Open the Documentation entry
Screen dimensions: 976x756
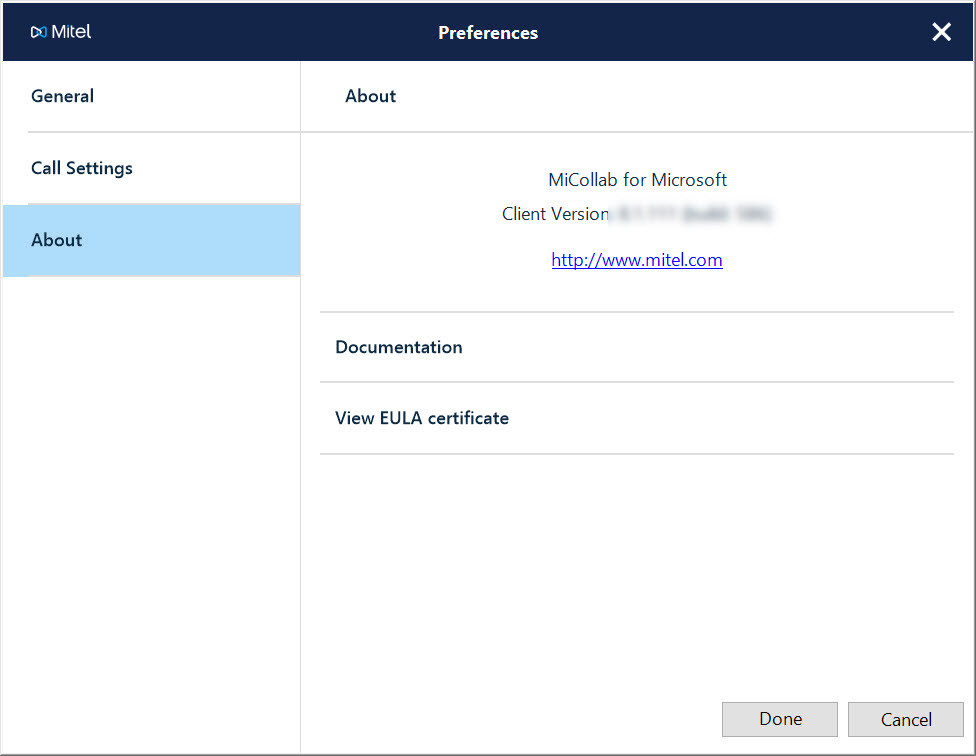coord(636,347)
